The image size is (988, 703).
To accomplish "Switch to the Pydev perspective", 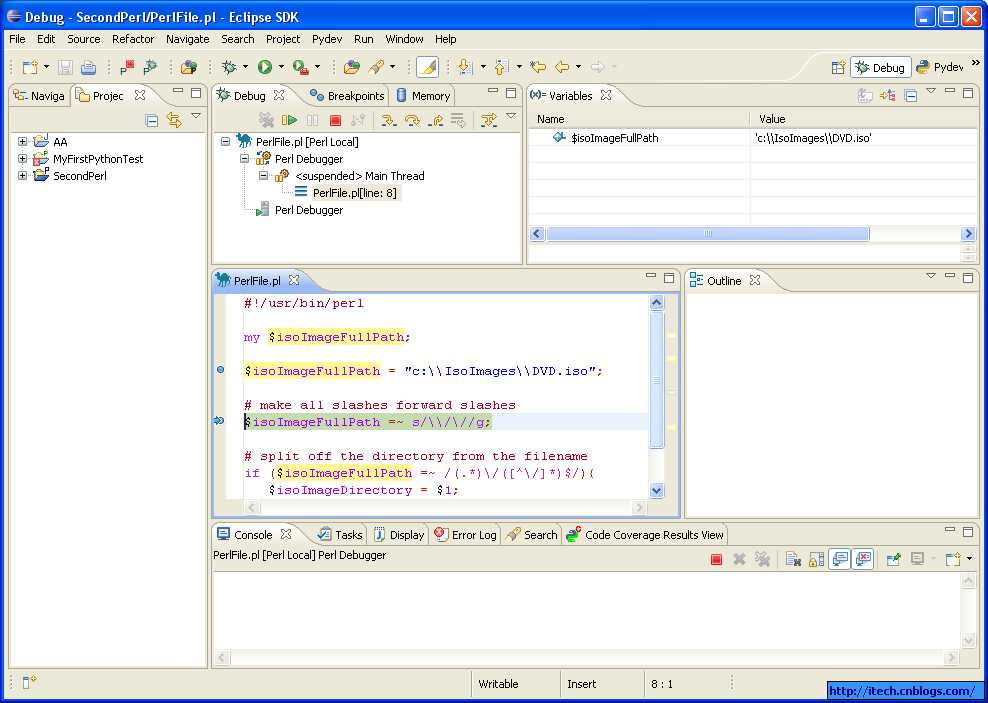I will (940, 67).
